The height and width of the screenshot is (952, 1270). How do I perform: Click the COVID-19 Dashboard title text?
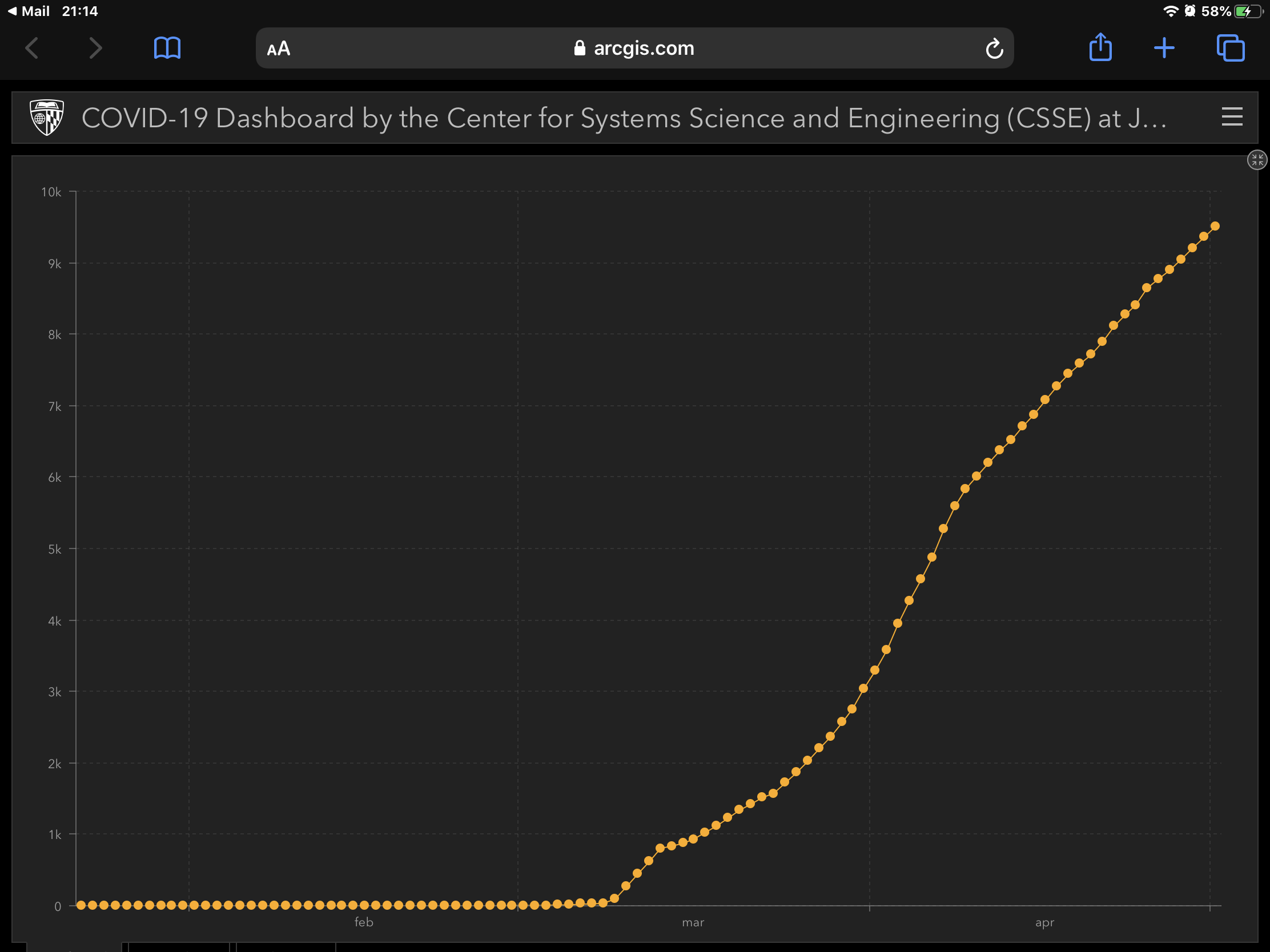tap(623, 118)
